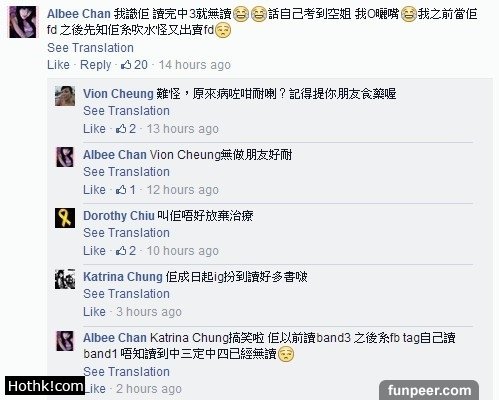This screenshot has height=400, width=499.
Task: See Translation under Dorothy Chiu's comment
Action: (x=126, y=233)
